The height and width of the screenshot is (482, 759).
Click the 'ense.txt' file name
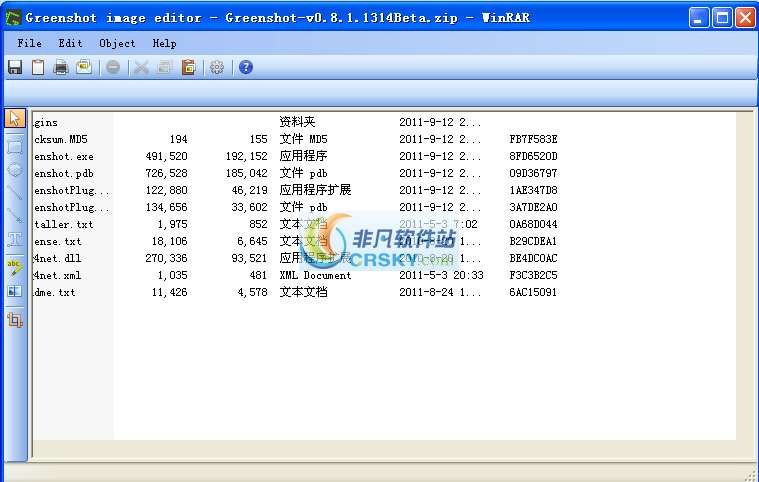tap(58, 241)
